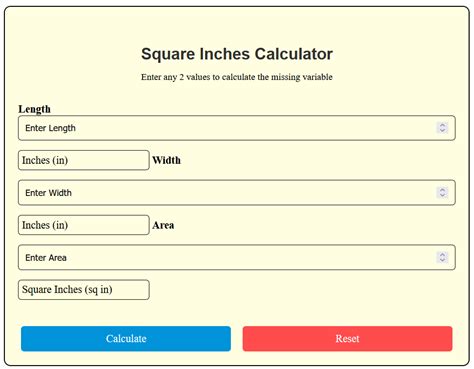Click the Enter Area input field

pos(237,257)
